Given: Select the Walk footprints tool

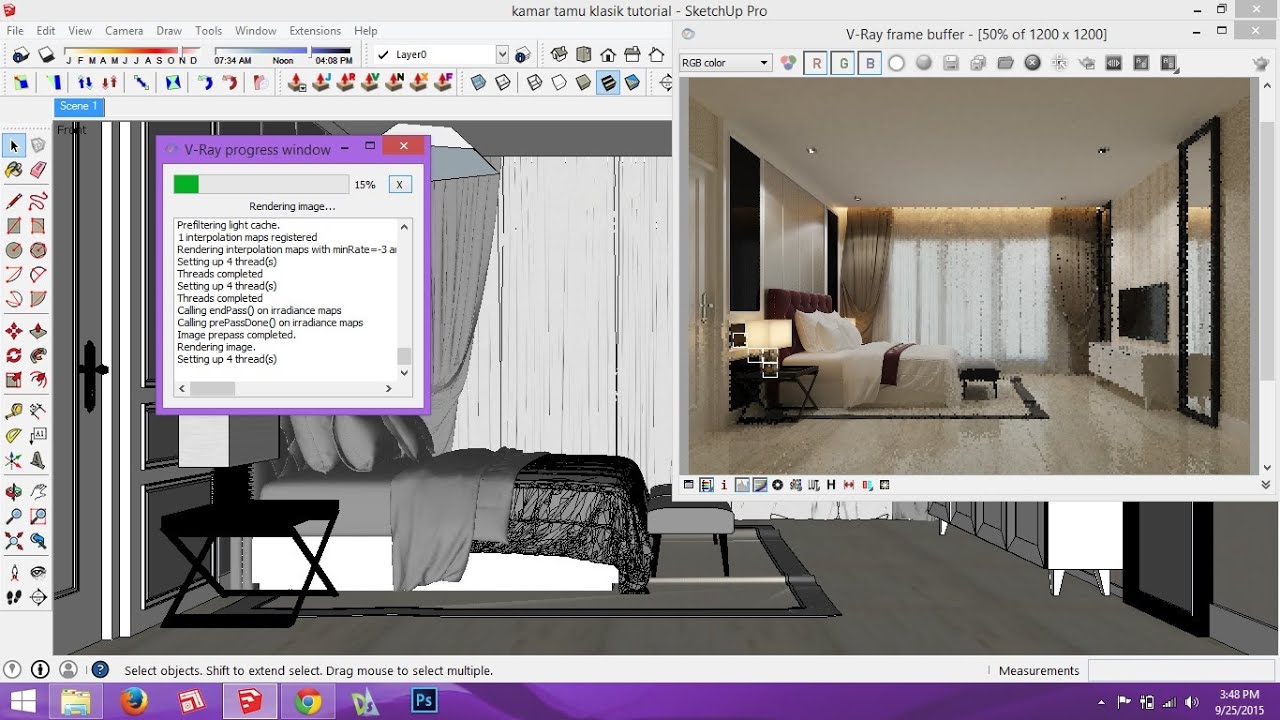Looking at the screenshot, I should coord(14,597).
